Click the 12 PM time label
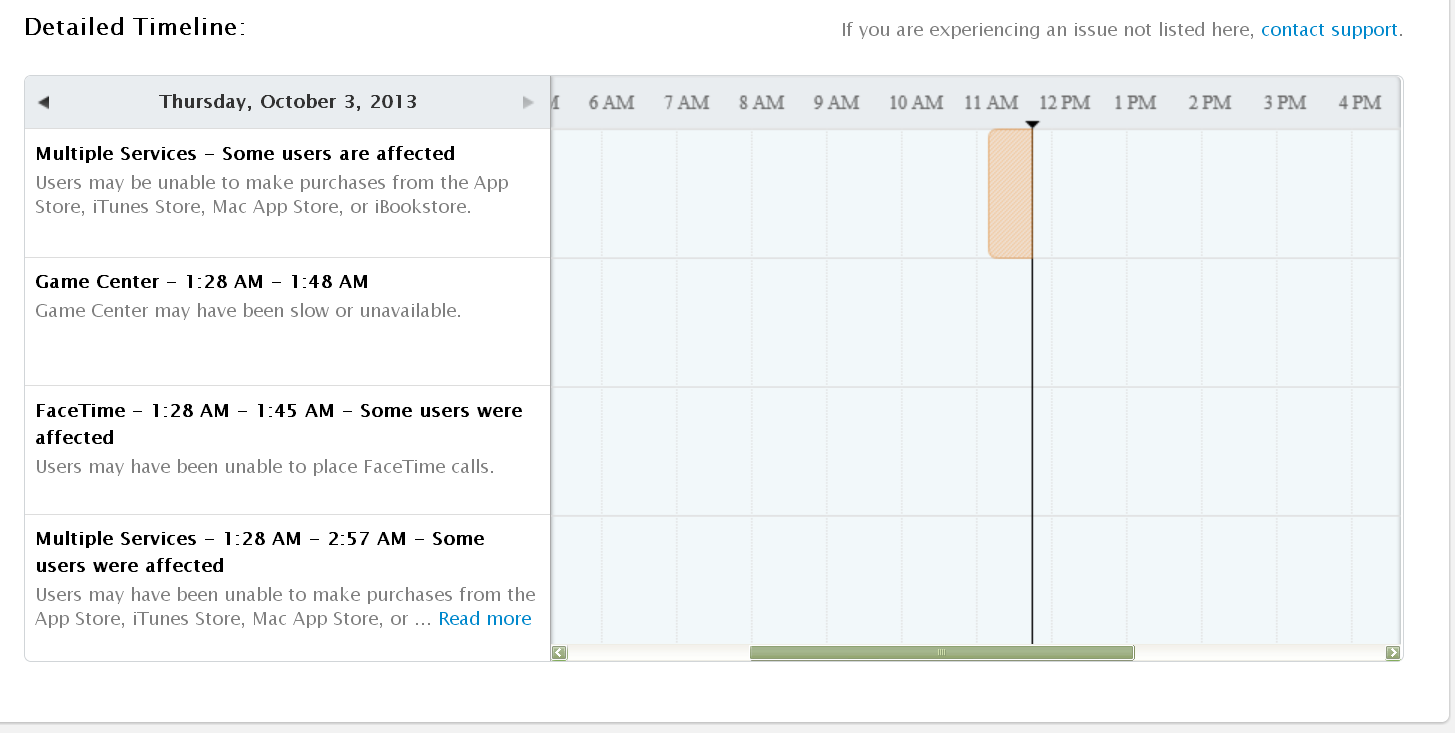This screenshot has width=1455, height=733. 1064,102
